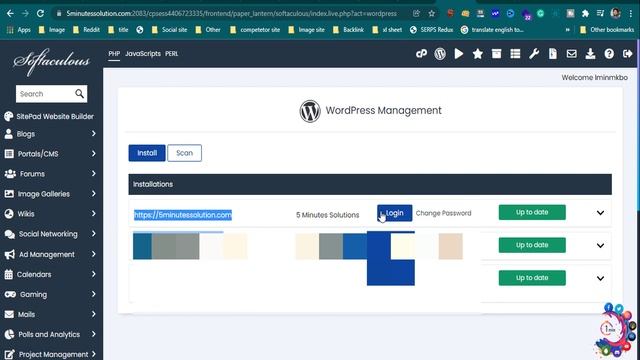Screen dimensions: 640x360
Task: Open Chrome three-dot menu
Action: [x=631, y=13]
